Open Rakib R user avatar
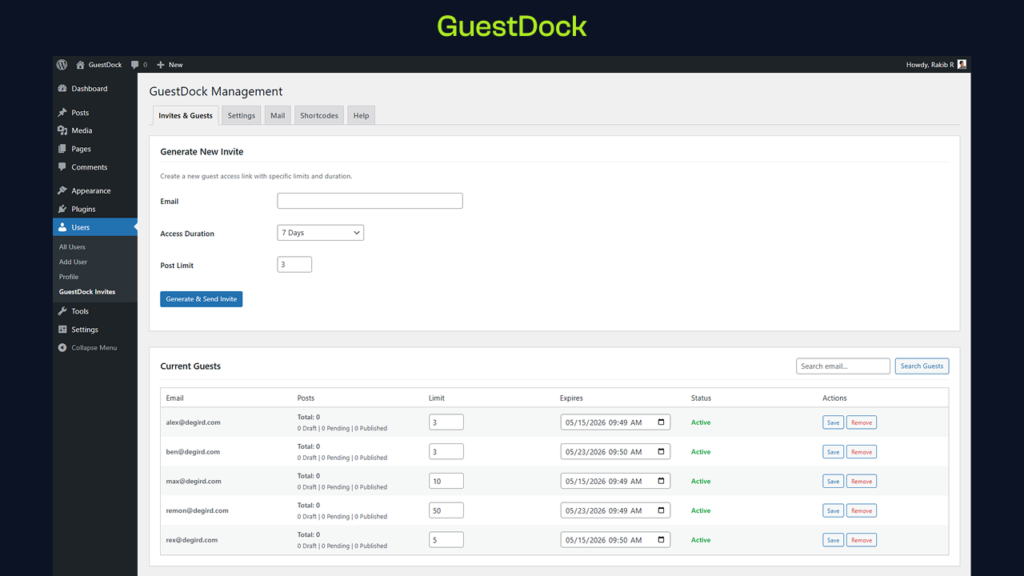 point(961,64)
